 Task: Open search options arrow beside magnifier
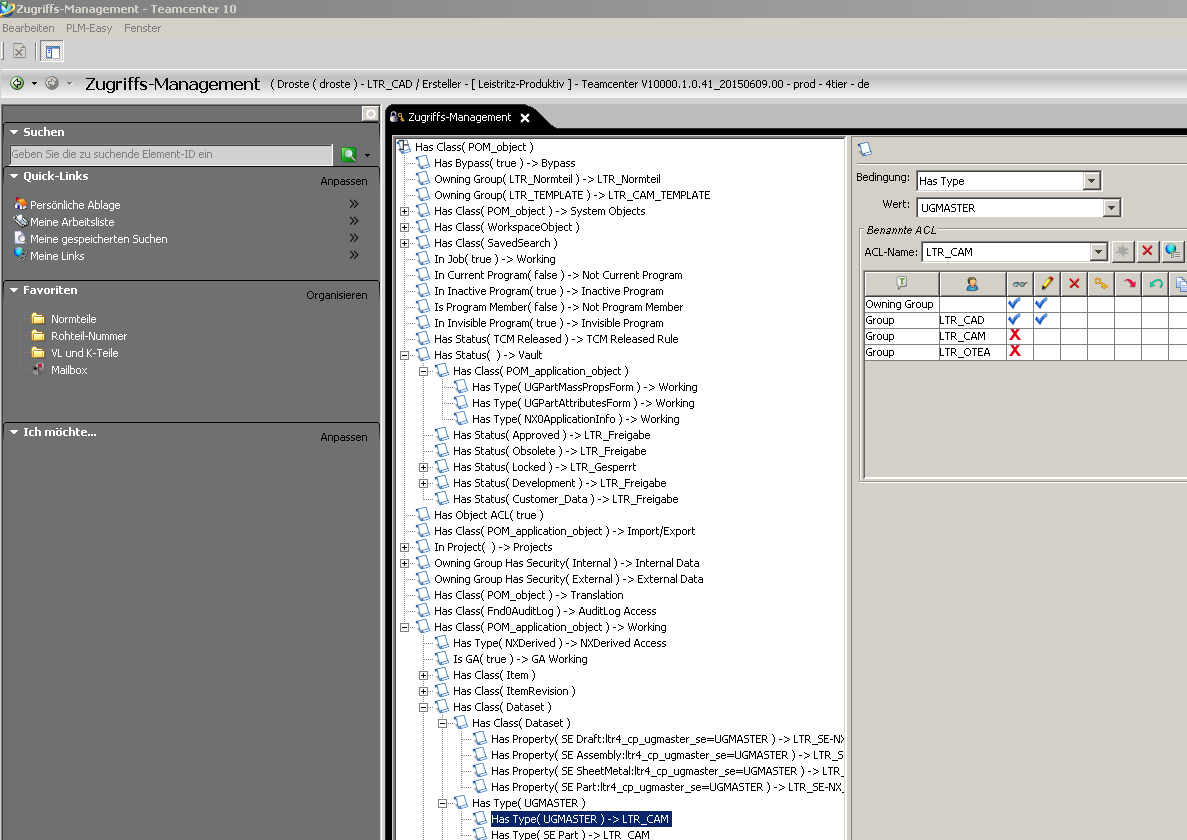[x=367, y=155]
